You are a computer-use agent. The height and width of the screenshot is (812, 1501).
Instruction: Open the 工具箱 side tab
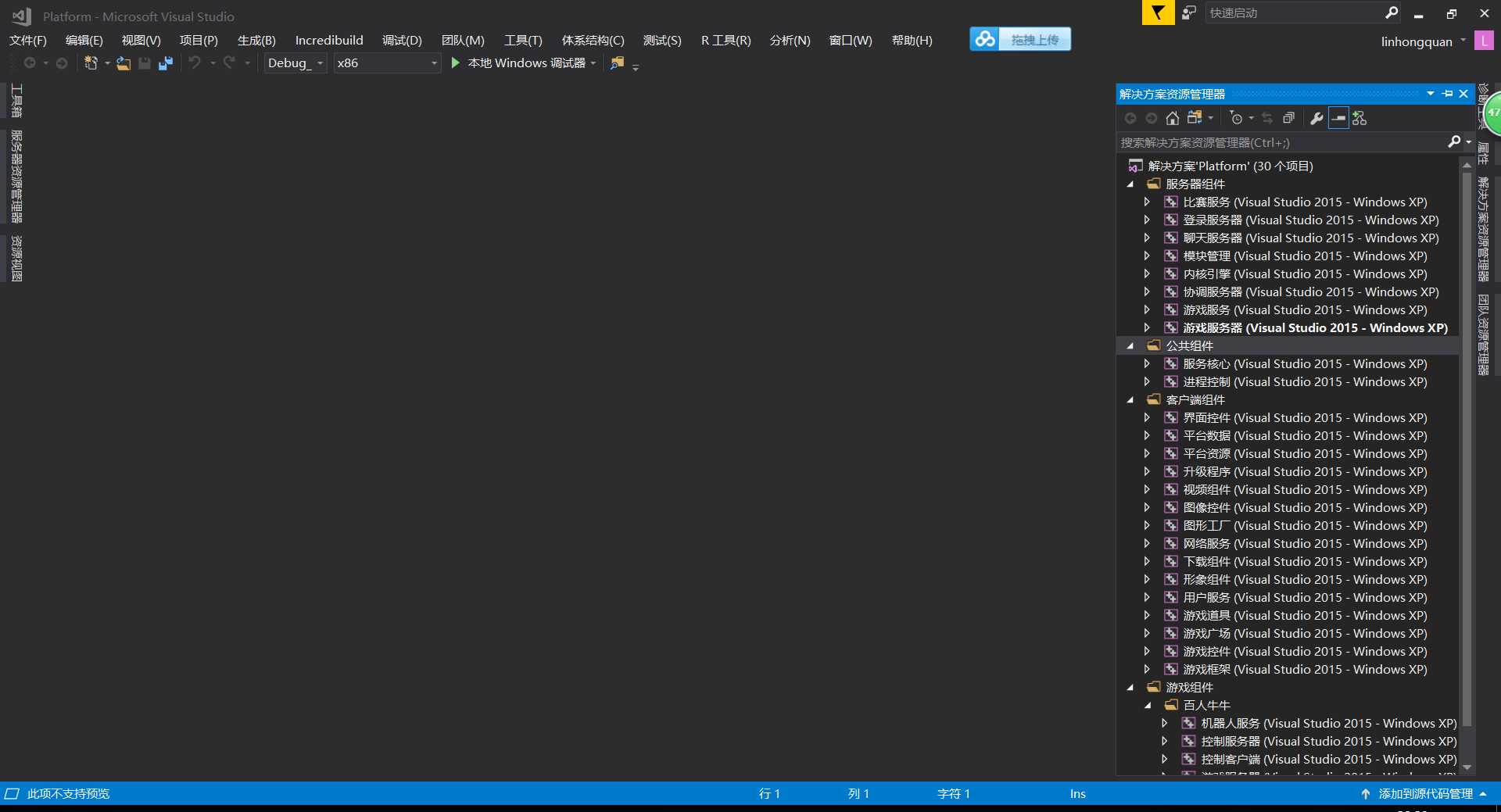pyautogui.click(x=16, y=101)
